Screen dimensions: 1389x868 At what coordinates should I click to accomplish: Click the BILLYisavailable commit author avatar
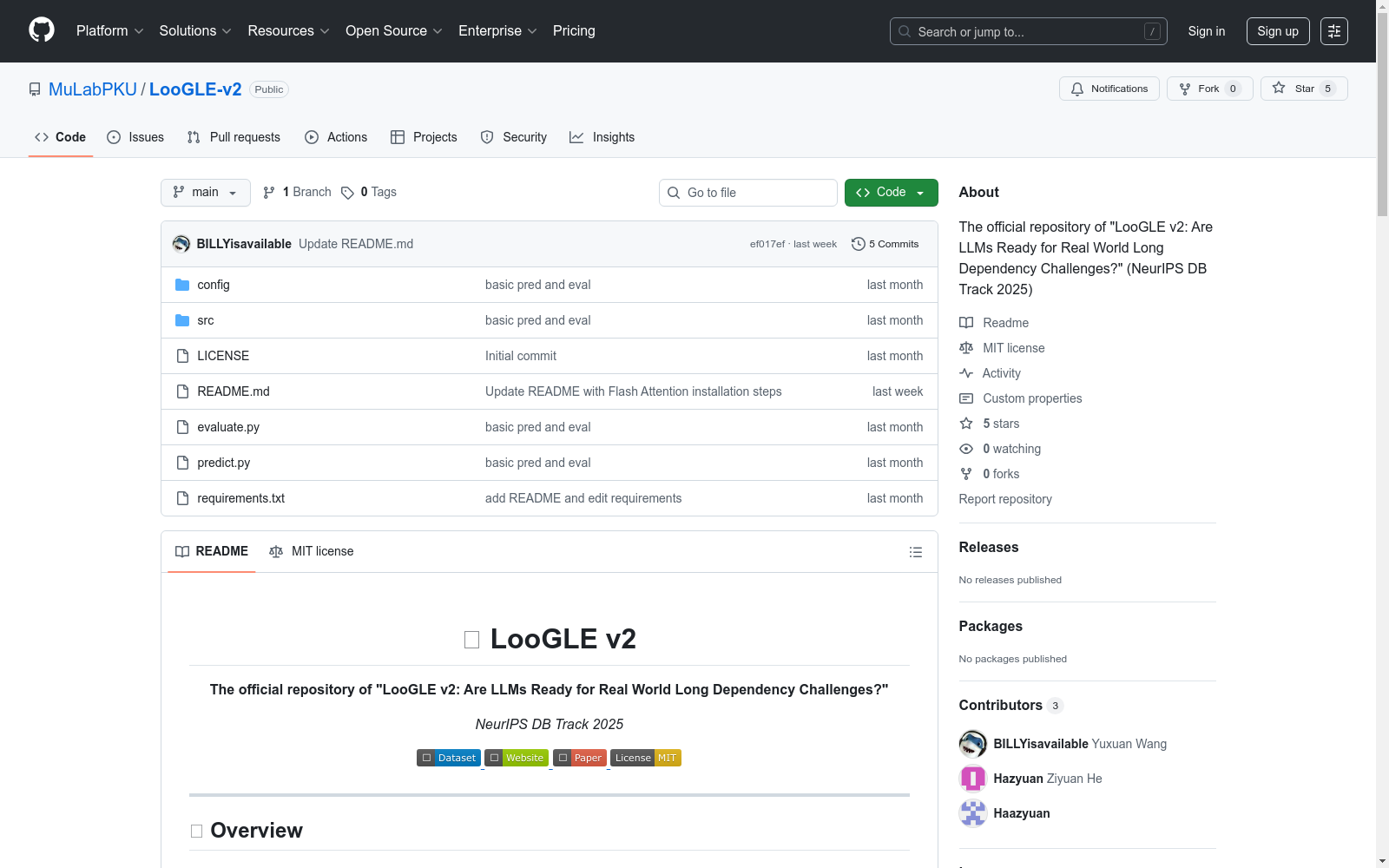point(181,244)
